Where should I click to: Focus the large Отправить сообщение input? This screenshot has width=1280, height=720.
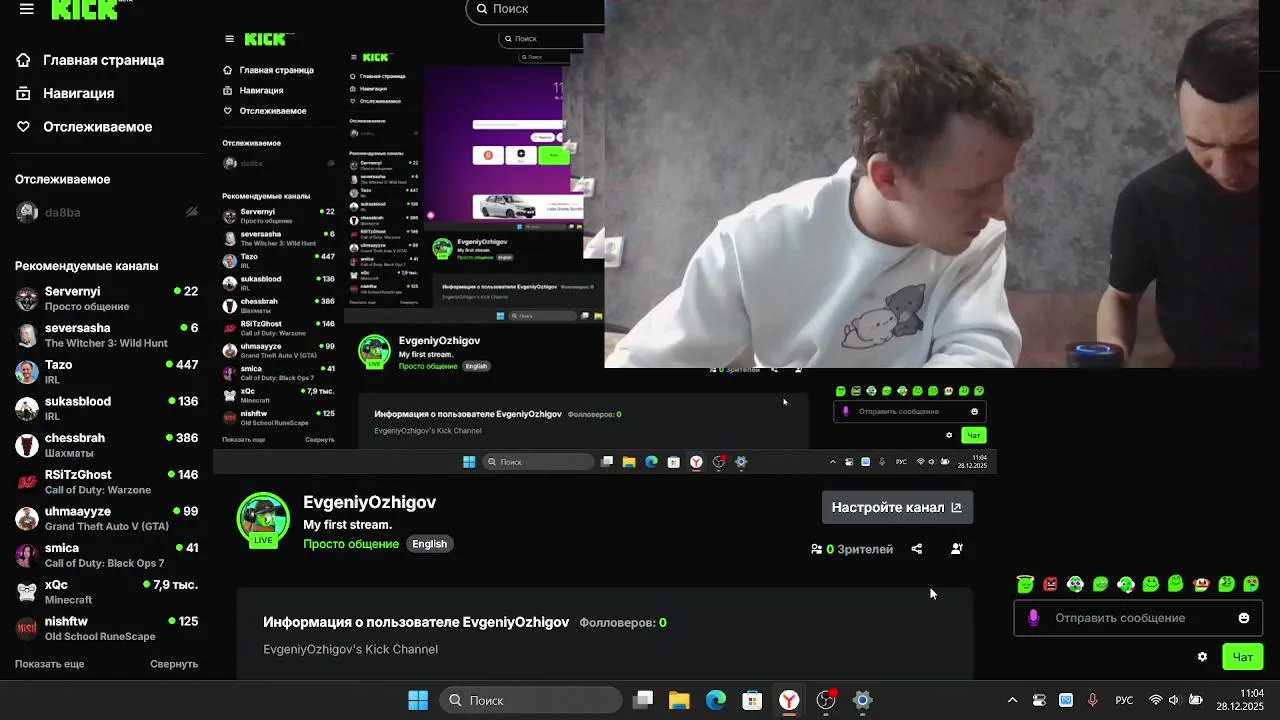pos(1138,618)
